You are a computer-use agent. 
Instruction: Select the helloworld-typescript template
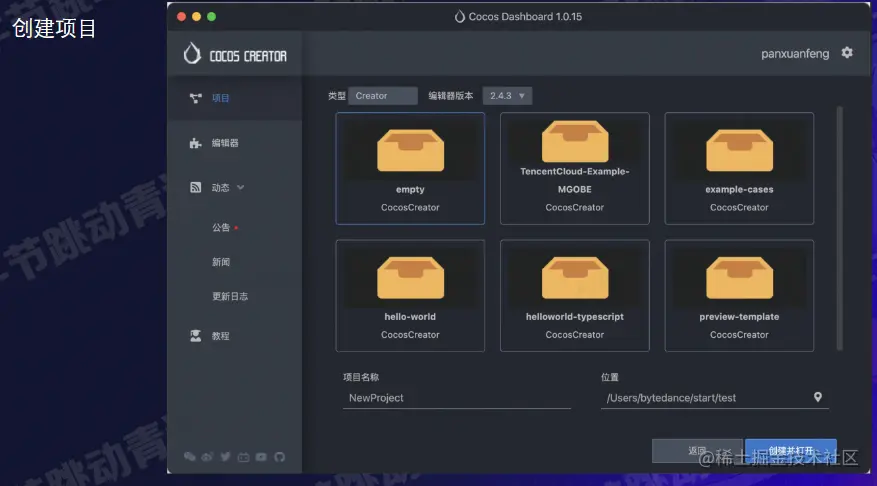(x=574, y=296)
